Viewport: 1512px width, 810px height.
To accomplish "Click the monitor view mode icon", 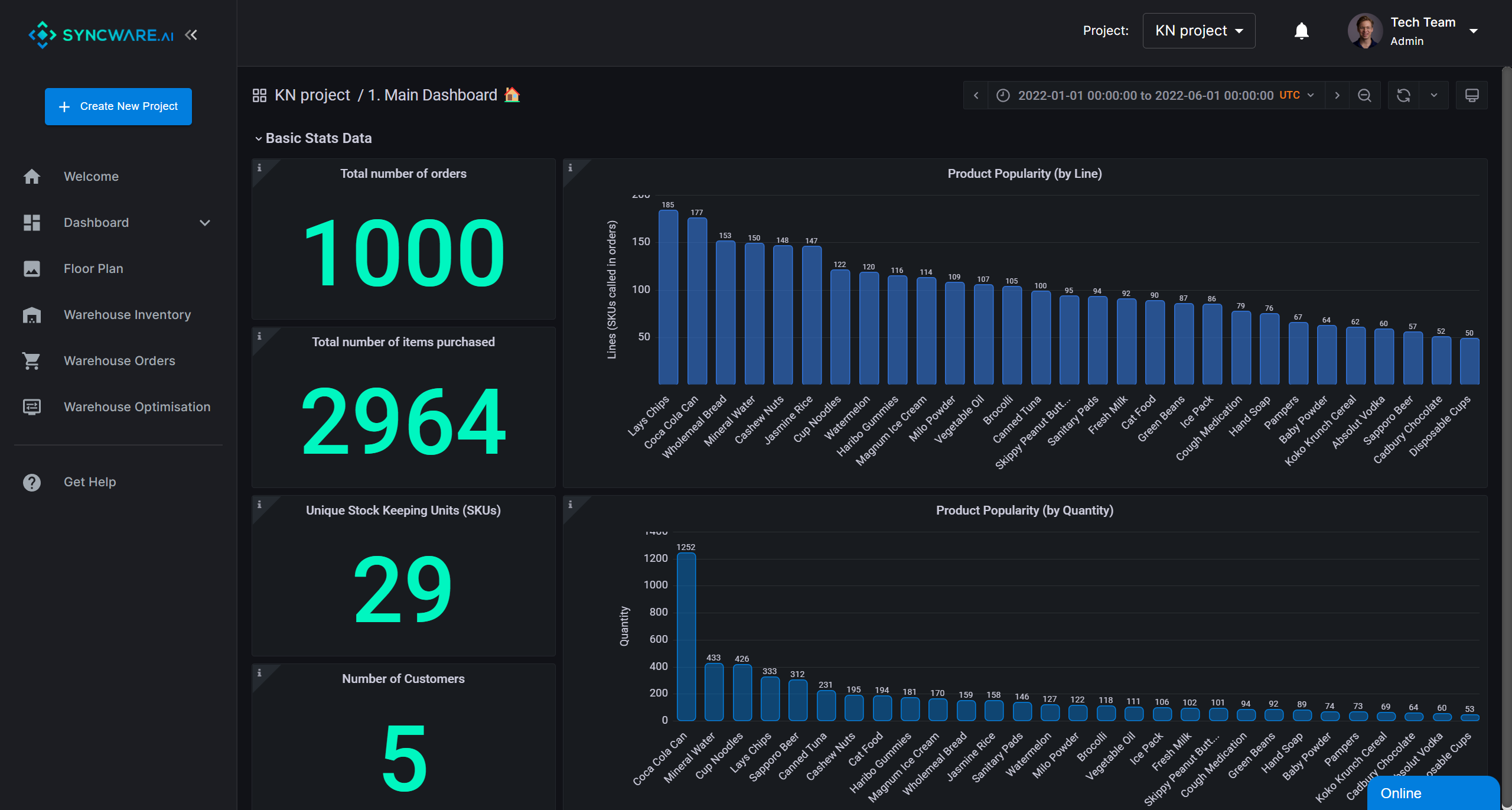I will [1472, 96].
